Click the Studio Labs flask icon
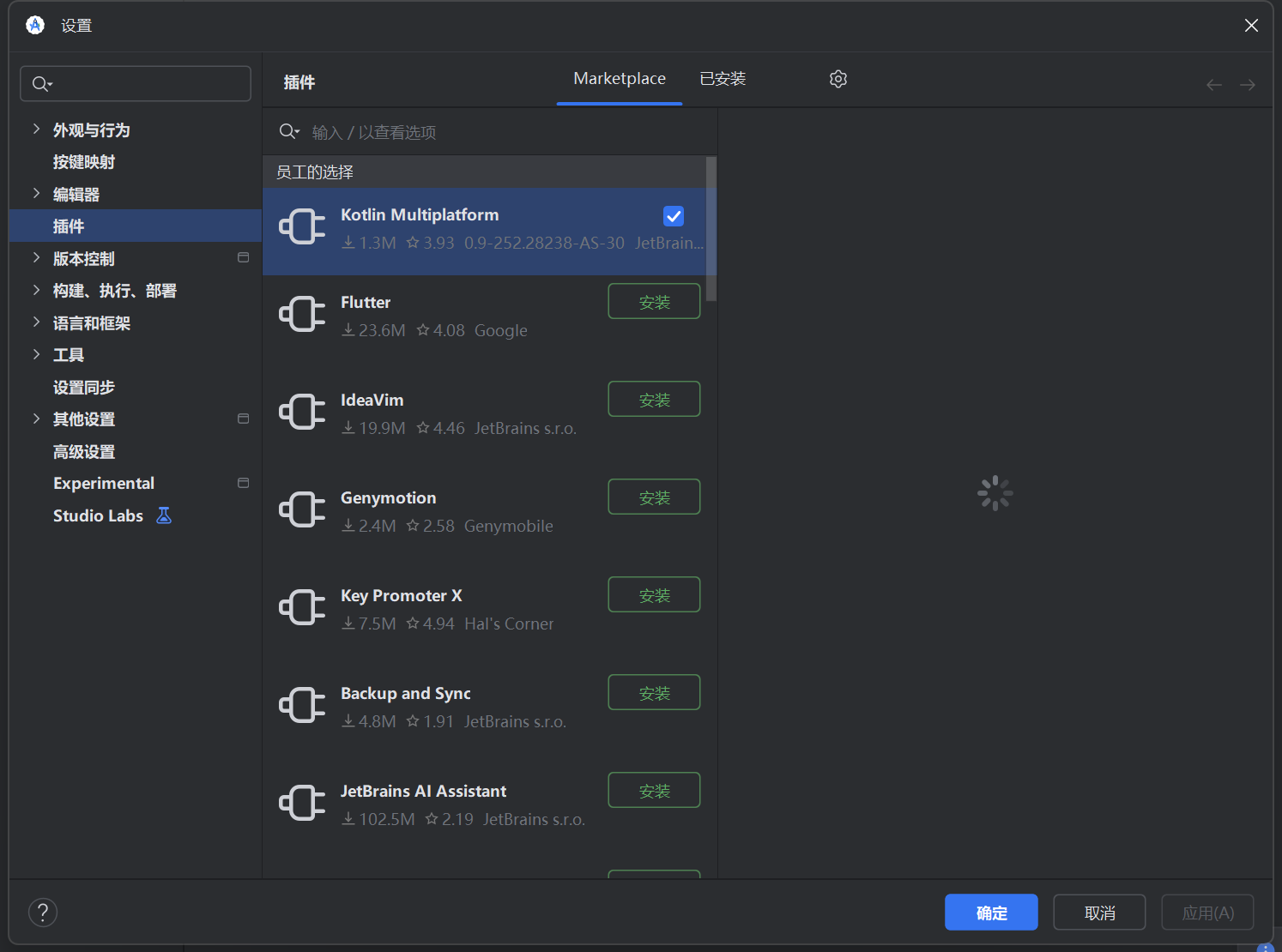 [164, 515]
